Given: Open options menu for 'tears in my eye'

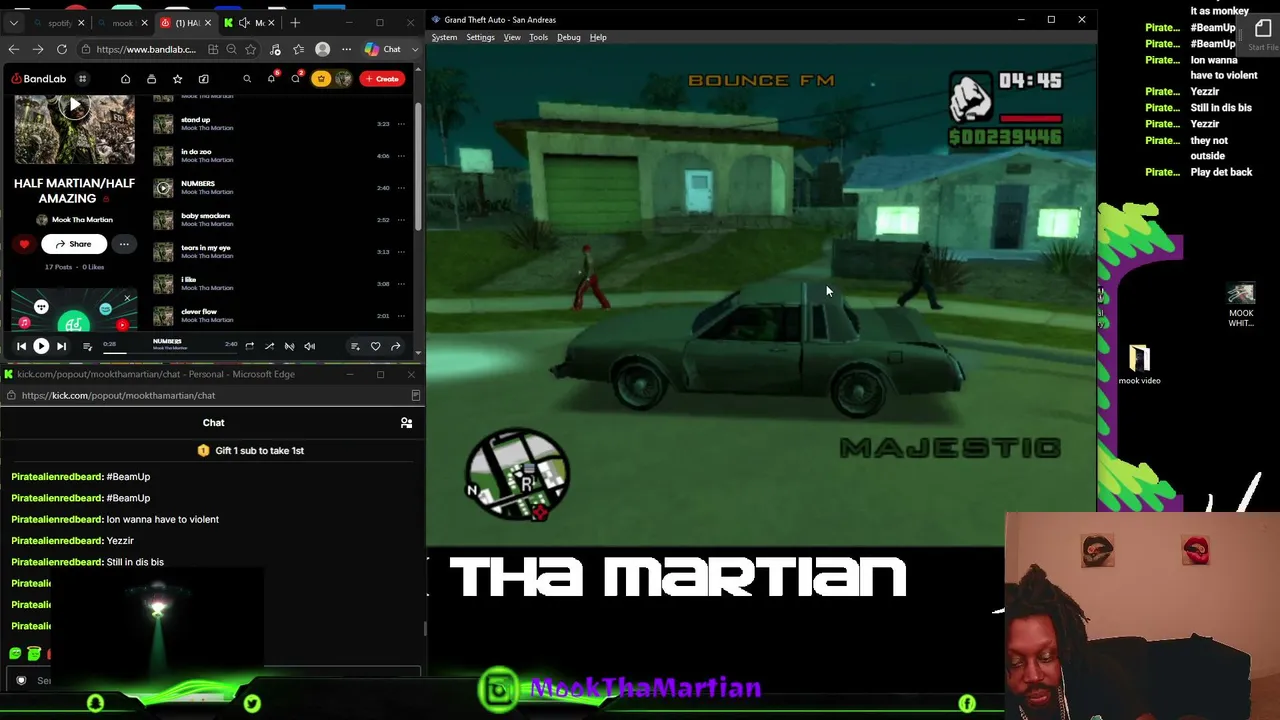Looking at the screenshot, I should (x=401, y=252).
